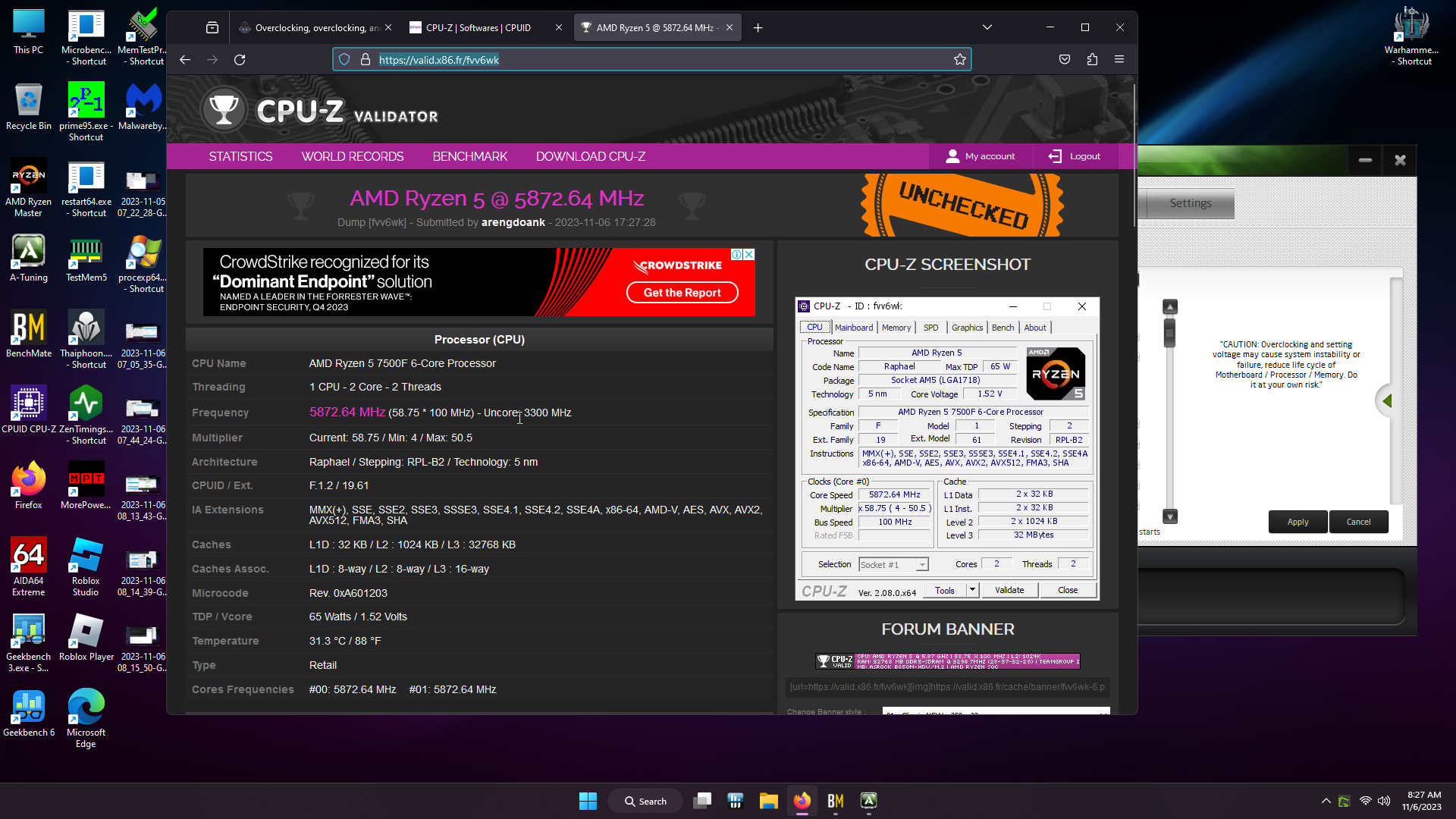Image resolution: width=1456 pixels, height=819 pixels.
Task: Click the A-Tuning vertical slider handle
Action: [1169, 332]
